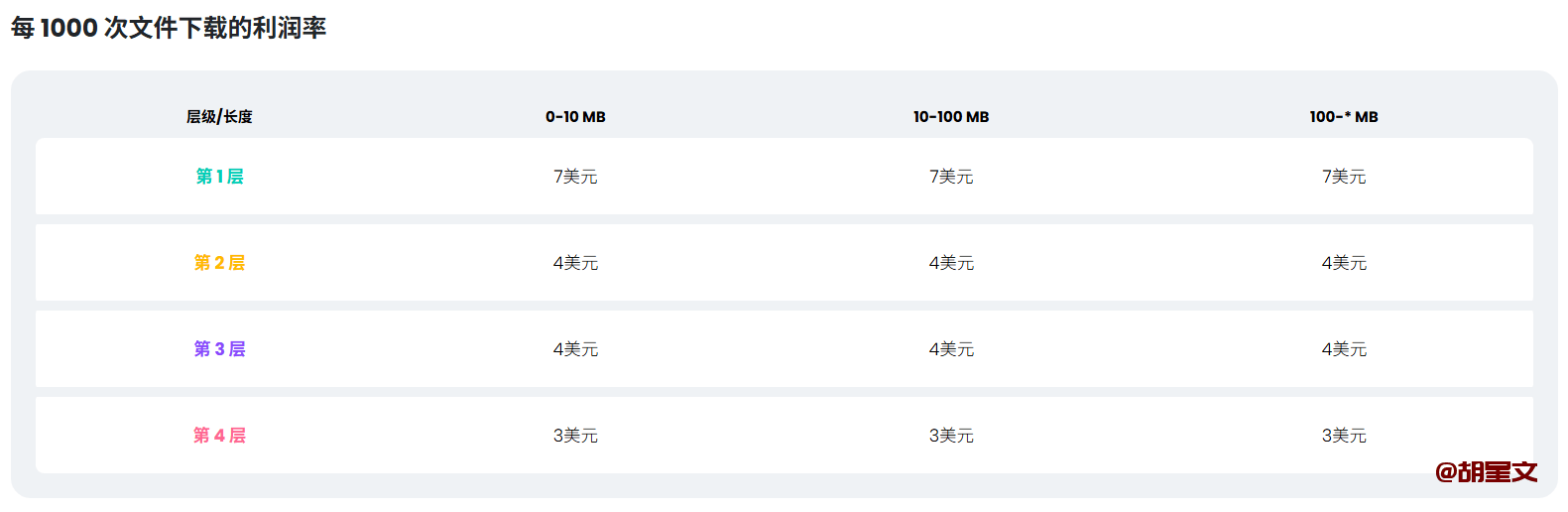Click the green 第 1 层 label
Image resolution: width=1568 pixels, height=512 pixels.
[219, 177]
